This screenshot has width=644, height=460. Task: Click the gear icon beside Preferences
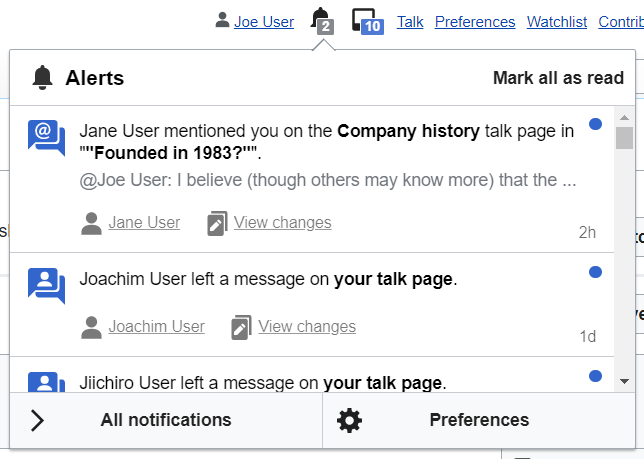pos(349,420)
